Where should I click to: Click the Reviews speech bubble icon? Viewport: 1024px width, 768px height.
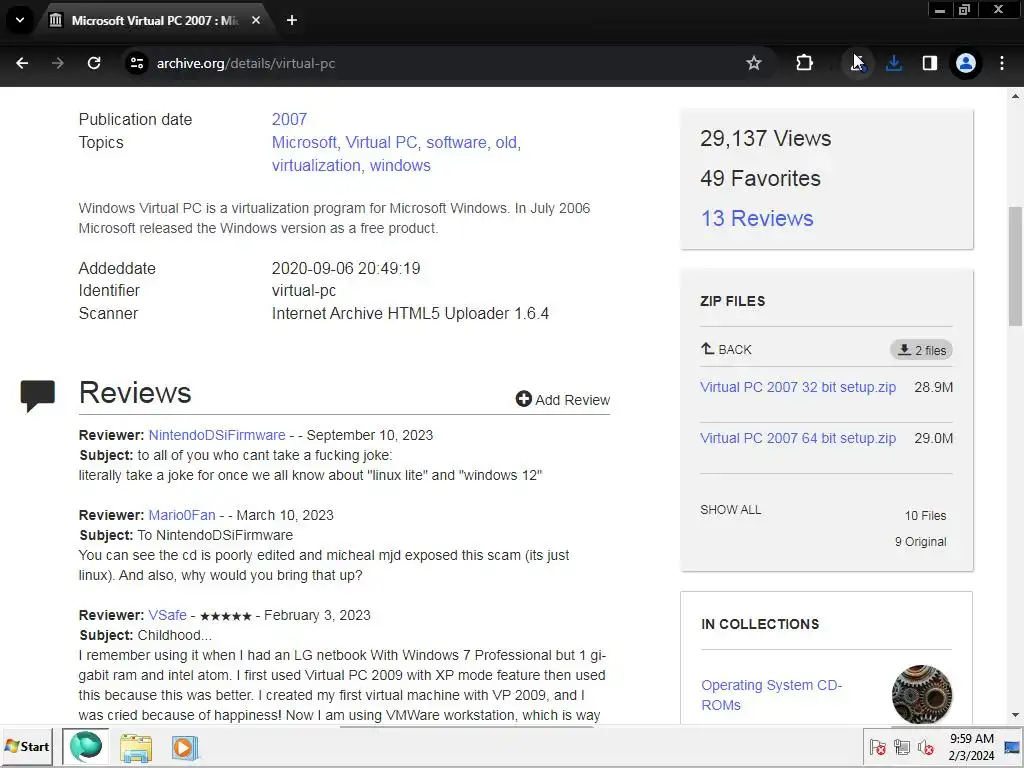38,395
